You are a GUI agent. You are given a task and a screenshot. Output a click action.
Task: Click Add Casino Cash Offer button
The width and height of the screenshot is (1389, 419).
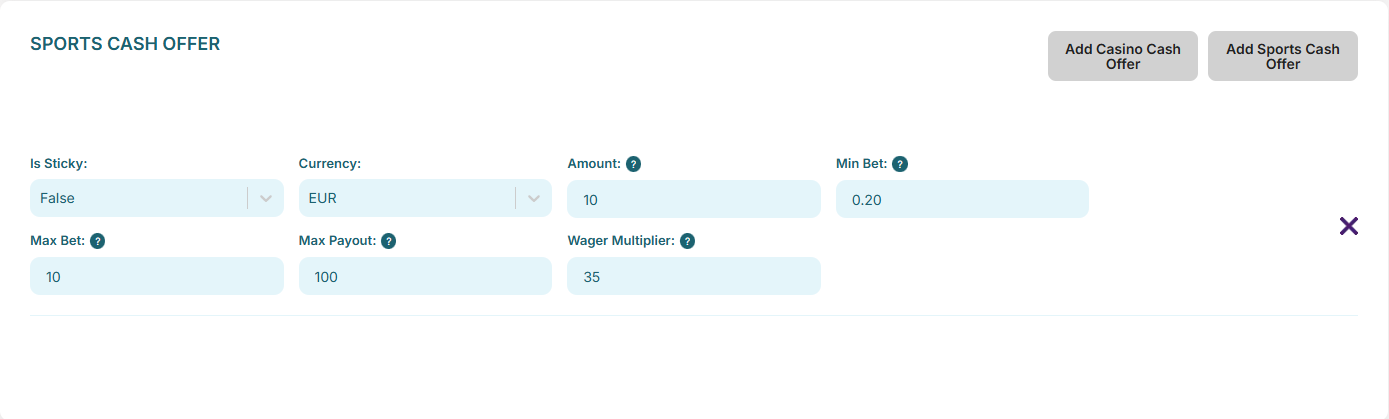1122,56
